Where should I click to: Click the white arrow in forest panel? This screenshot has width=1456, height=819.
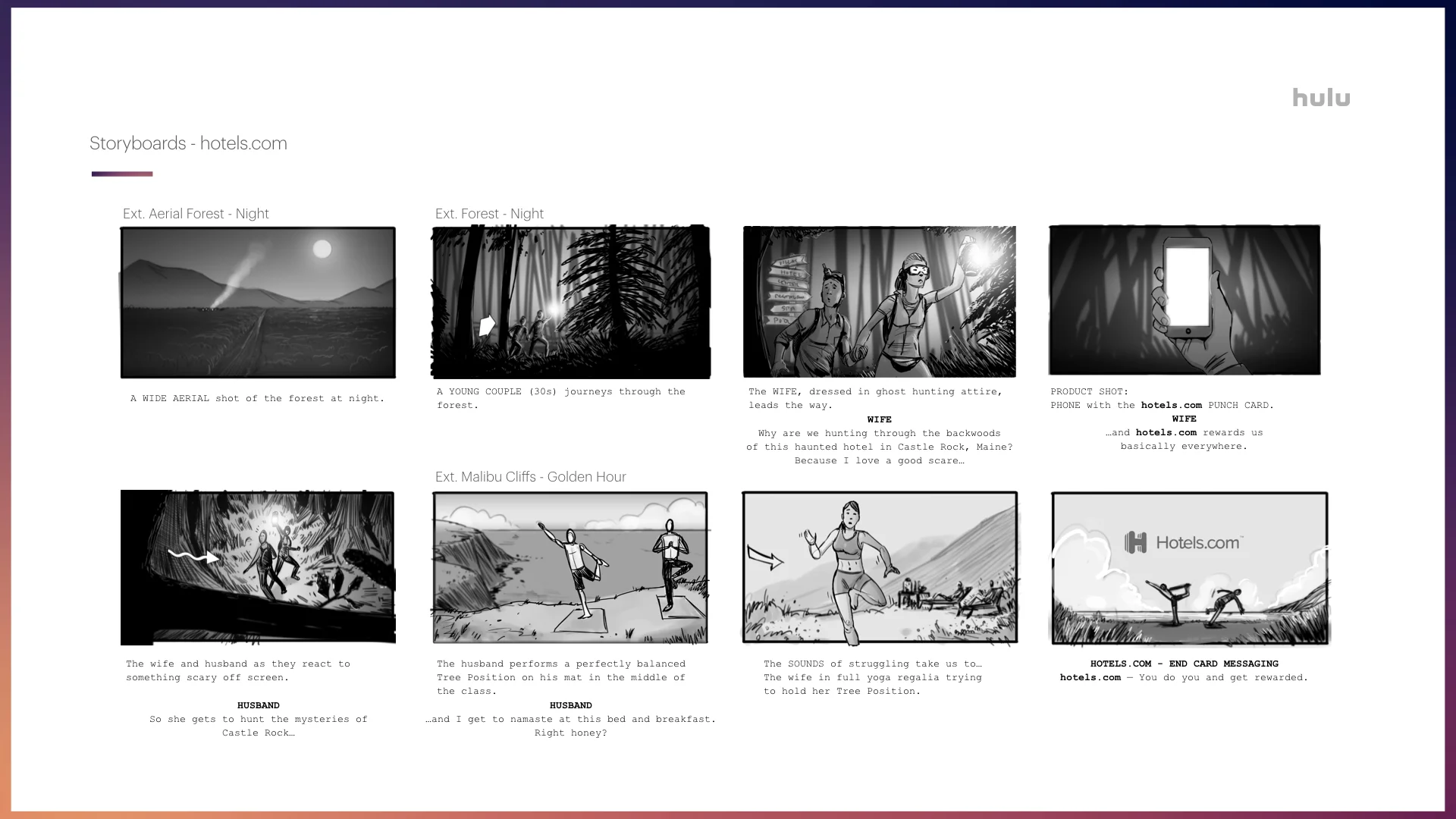(x=487, y=326)
